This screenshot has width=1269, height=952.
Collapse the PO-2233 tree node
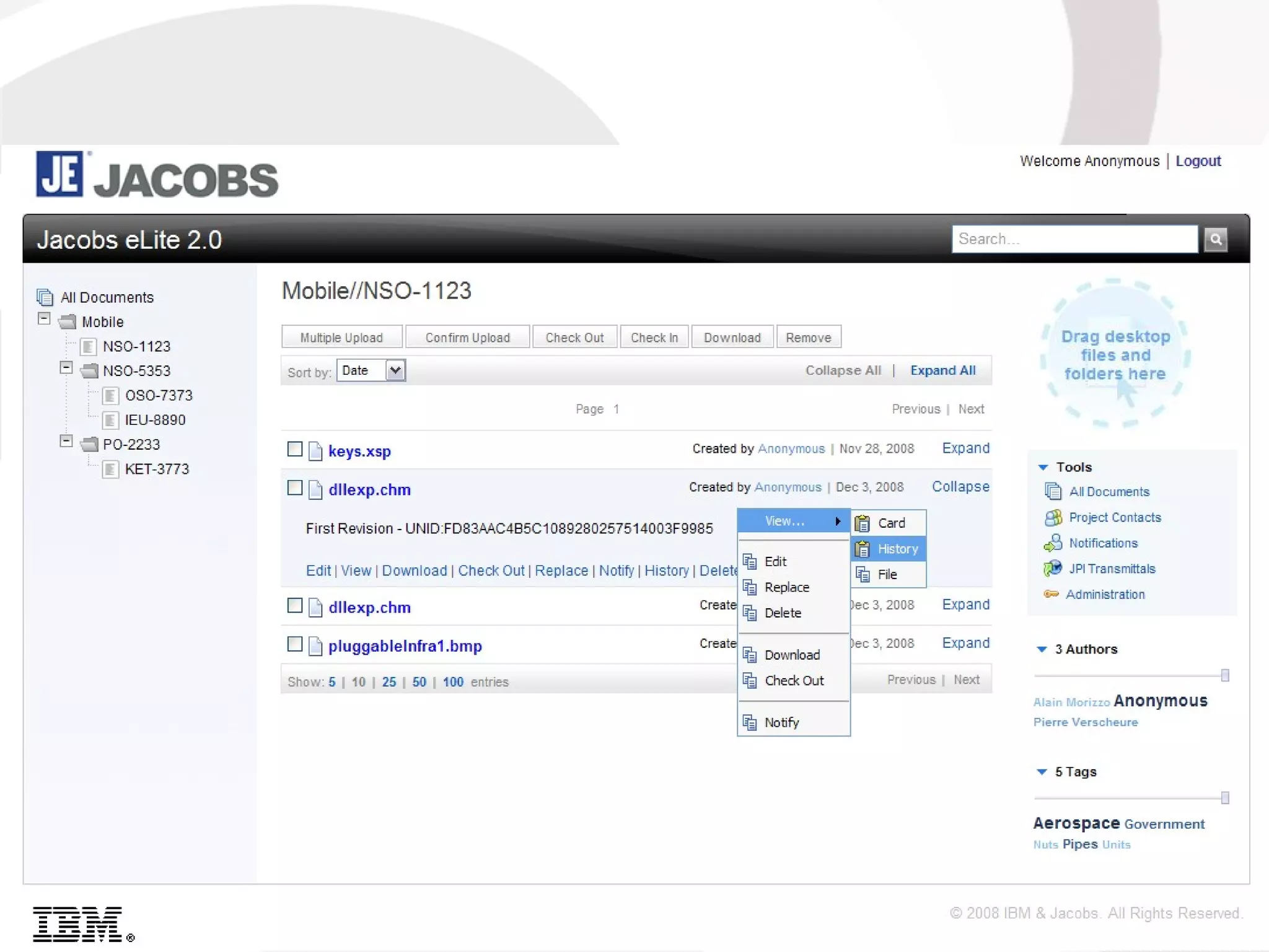(66, 441)
